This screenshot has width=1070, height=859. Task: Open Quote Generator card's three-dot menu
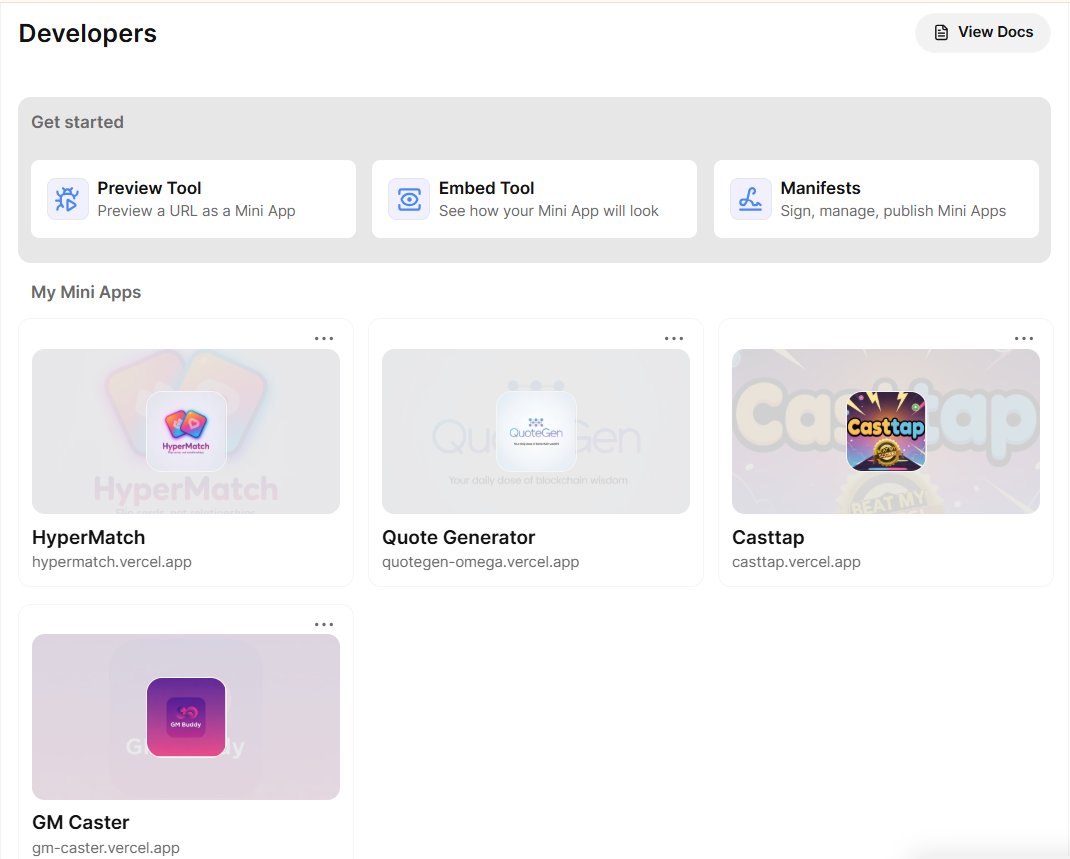674,338
